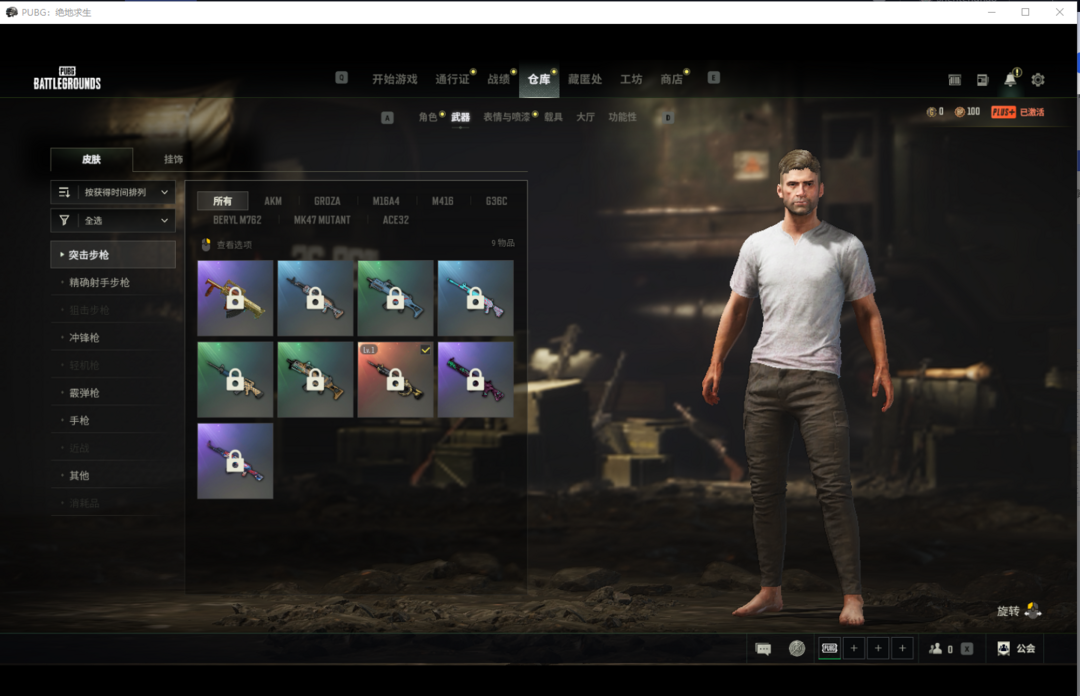Select the equipped skin with yellow checkmark
Image resolution: width=1080 pixels, height=696 pixels.
click(x=395, y=379)
